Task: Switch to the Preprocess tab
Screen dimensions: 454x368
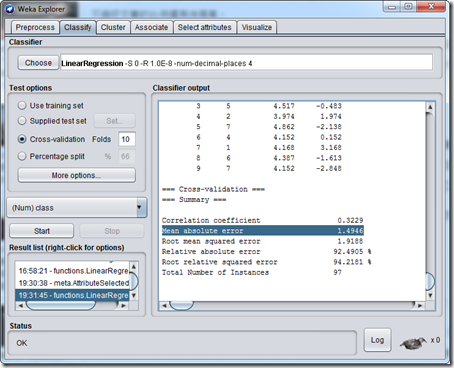Action: [x=35, y=27]
